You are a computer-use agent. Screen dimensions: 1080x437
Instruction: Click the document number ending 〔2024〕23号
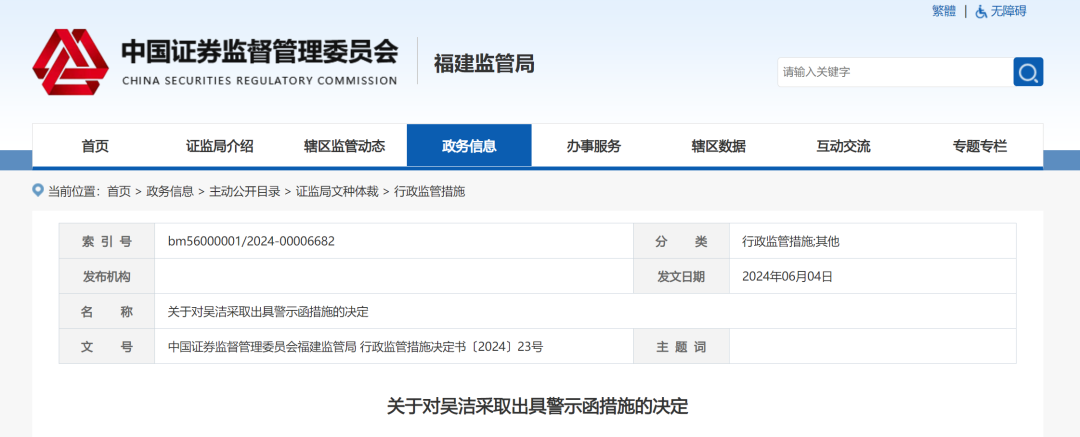coord(355,347)
